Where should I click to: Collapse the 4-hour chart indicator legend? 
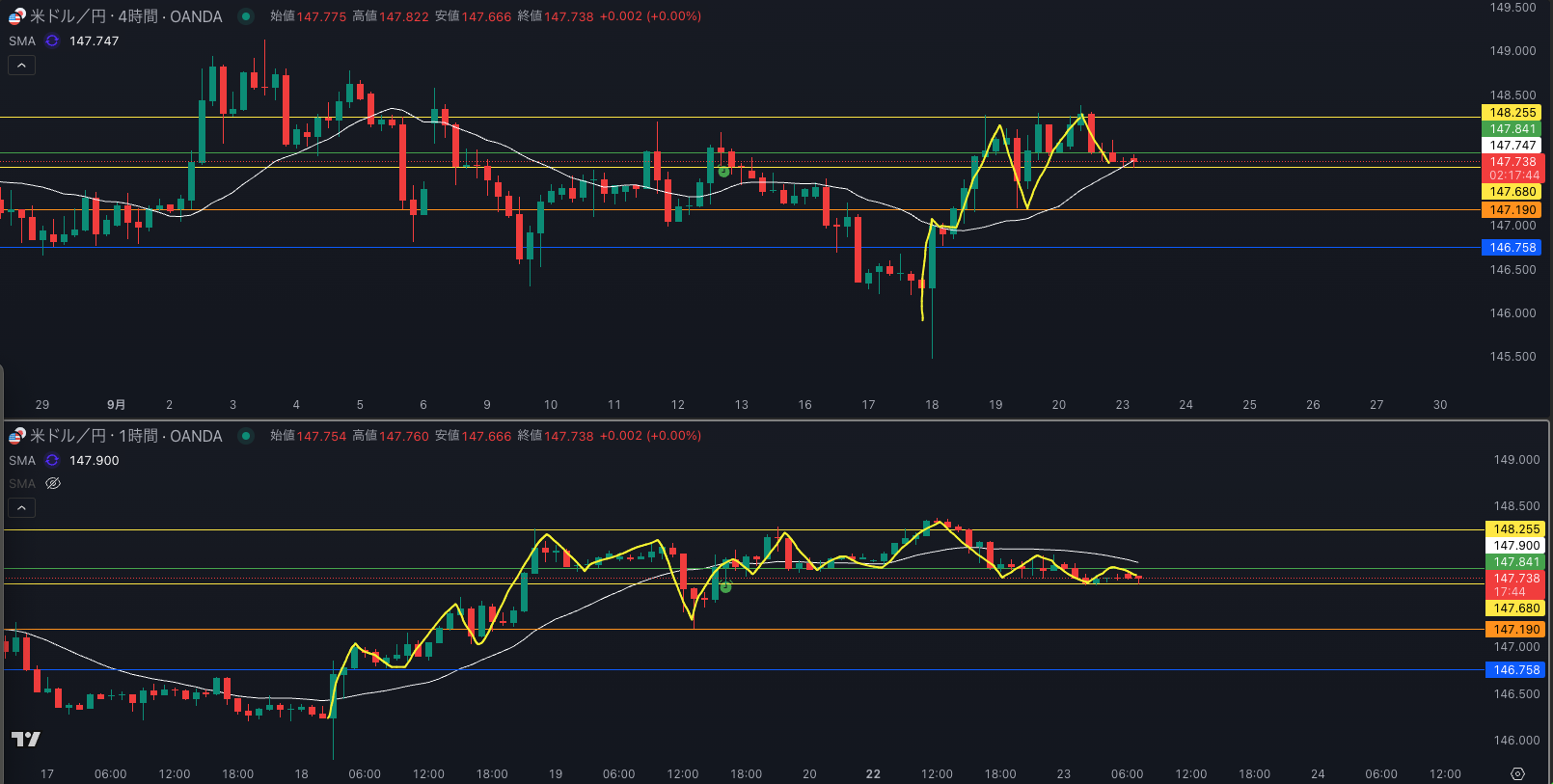pos(21,65)
